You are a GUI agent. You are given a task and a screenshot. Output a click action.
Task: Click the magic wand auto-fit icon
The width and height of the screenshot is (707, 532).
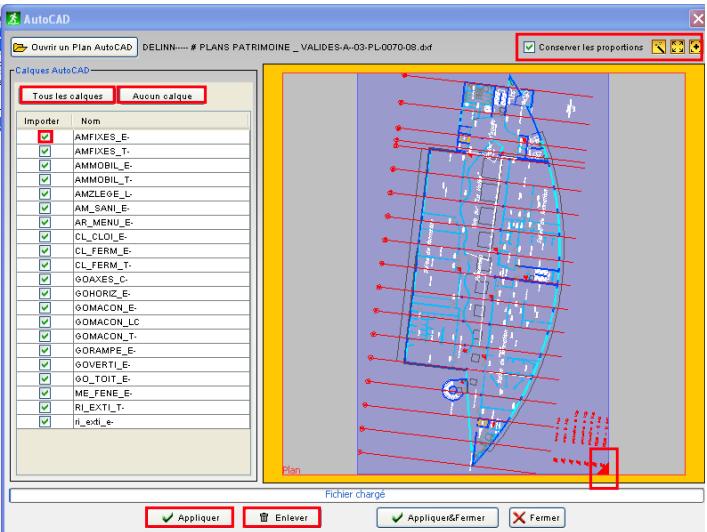tap(658, 47)
